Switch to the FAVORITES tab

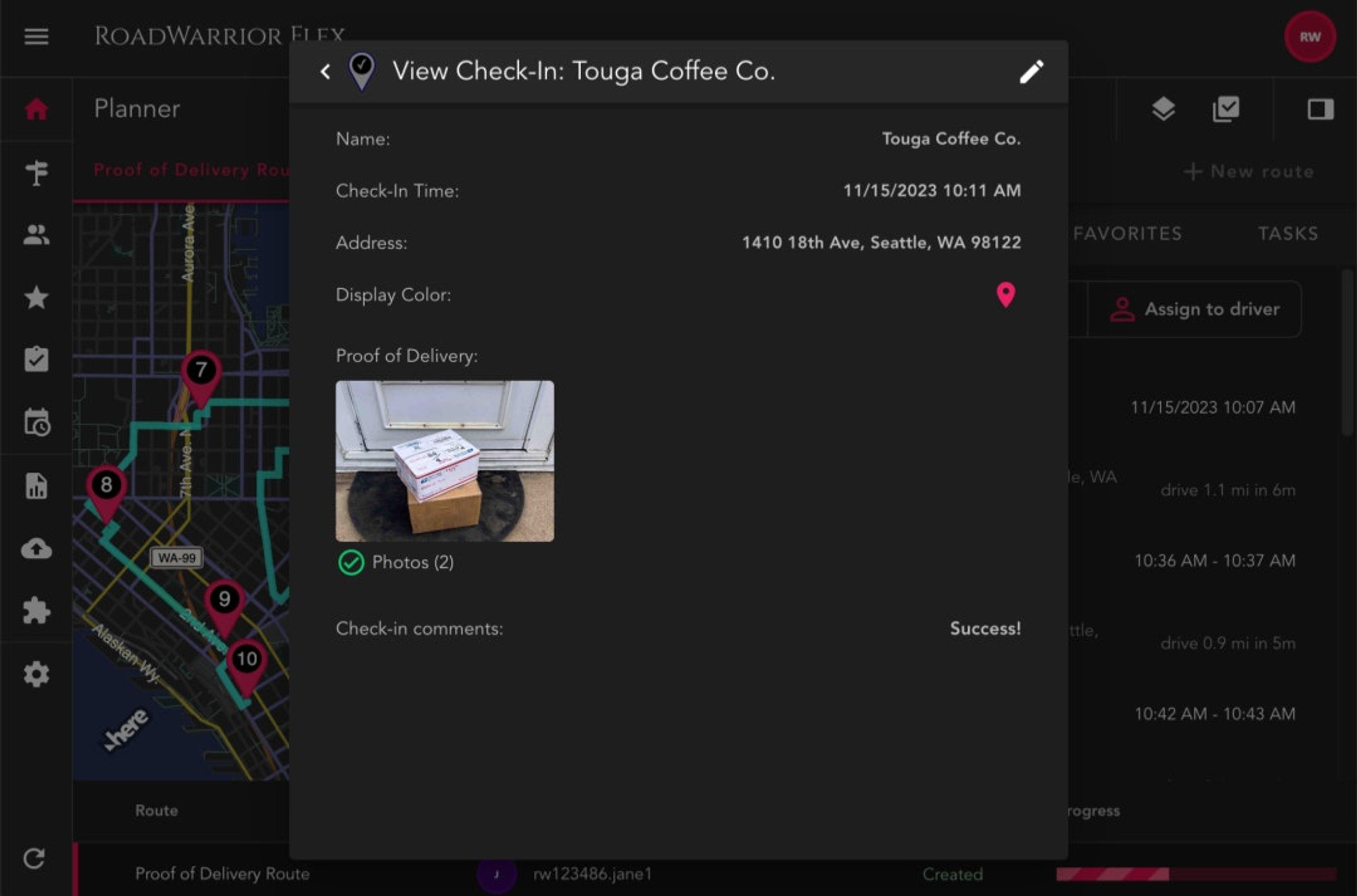click(x=1127, y=234)
